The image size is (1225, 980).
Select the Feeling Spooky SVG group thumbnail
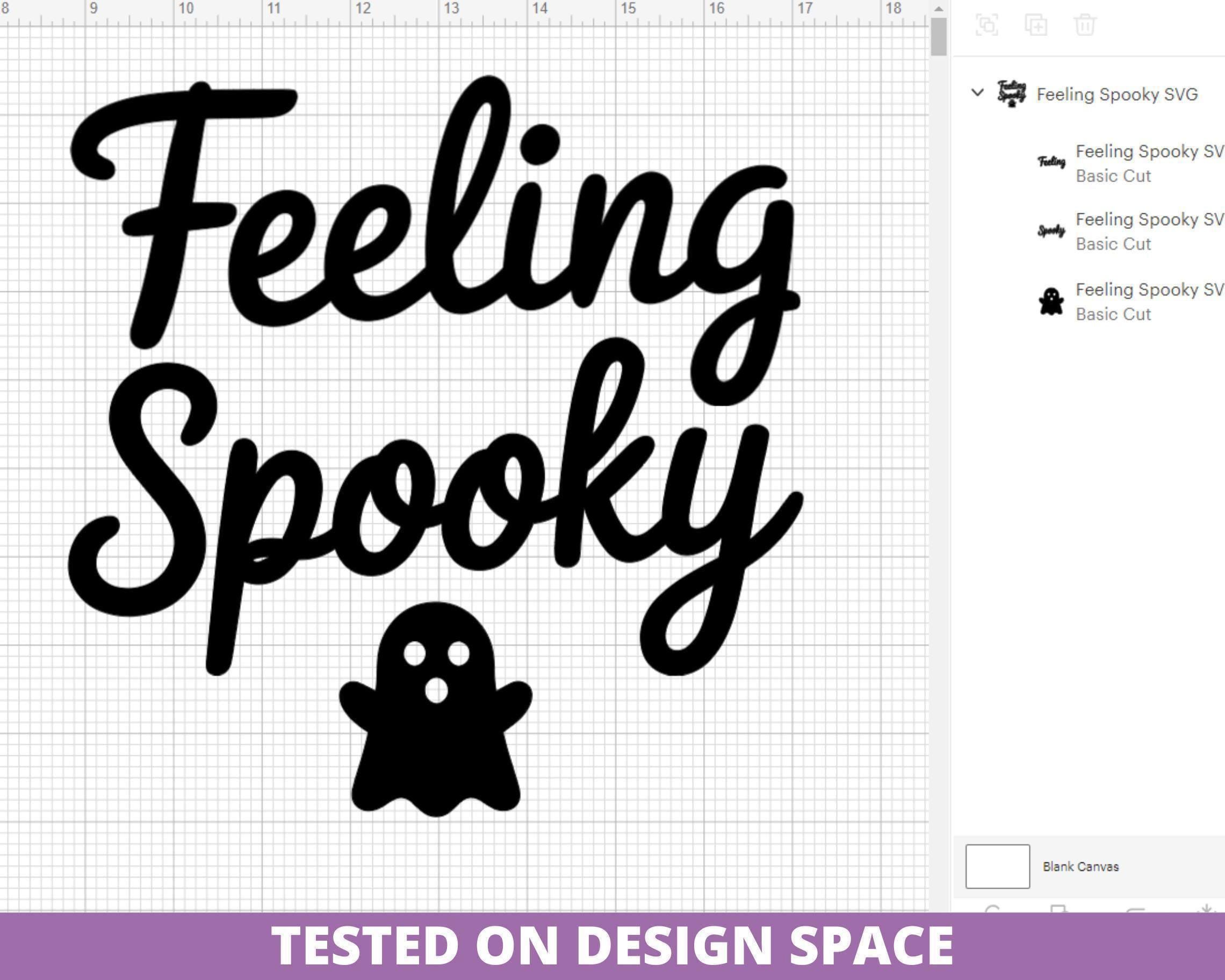click(1012, 93)
